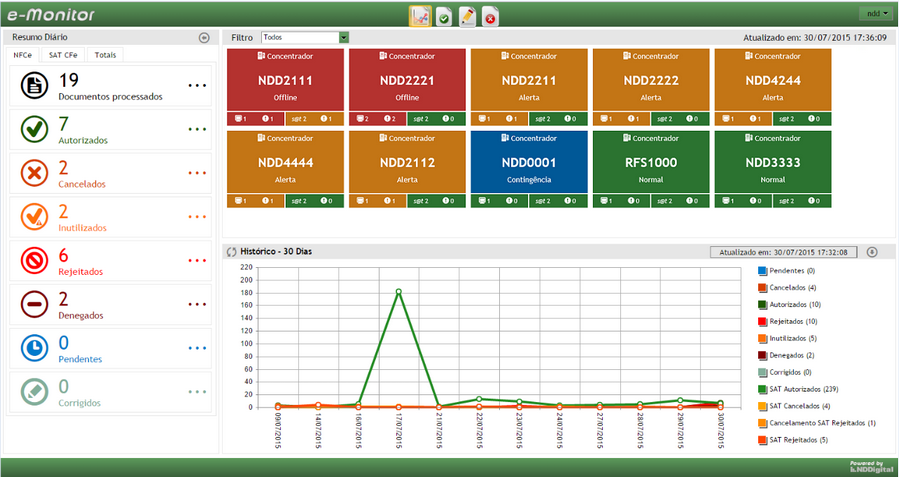
Task: Click the red X document toolbar icon
Action: point(490,15)
